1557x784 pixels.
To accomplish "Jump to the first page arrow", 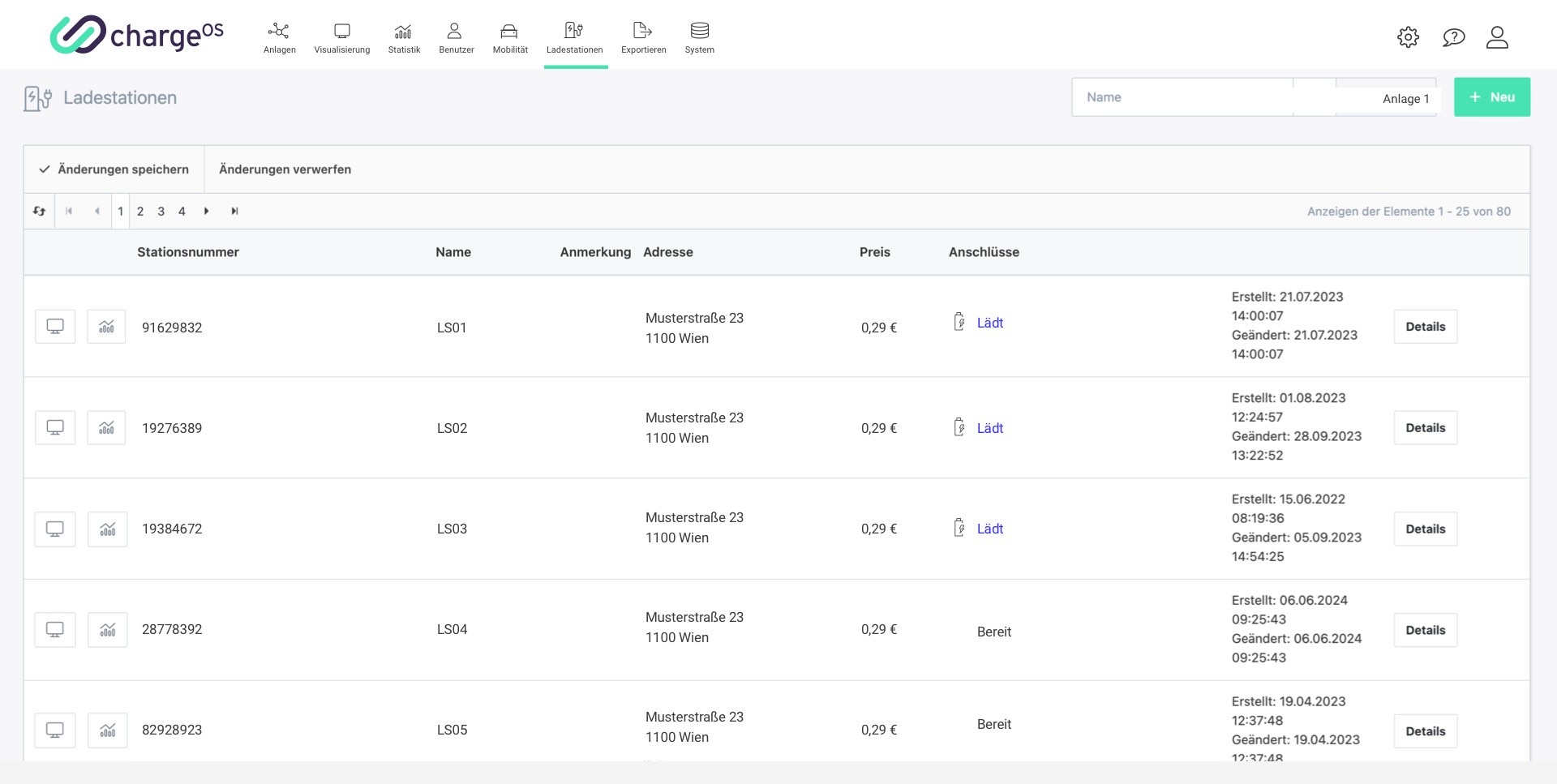I will tap(69, 211).
